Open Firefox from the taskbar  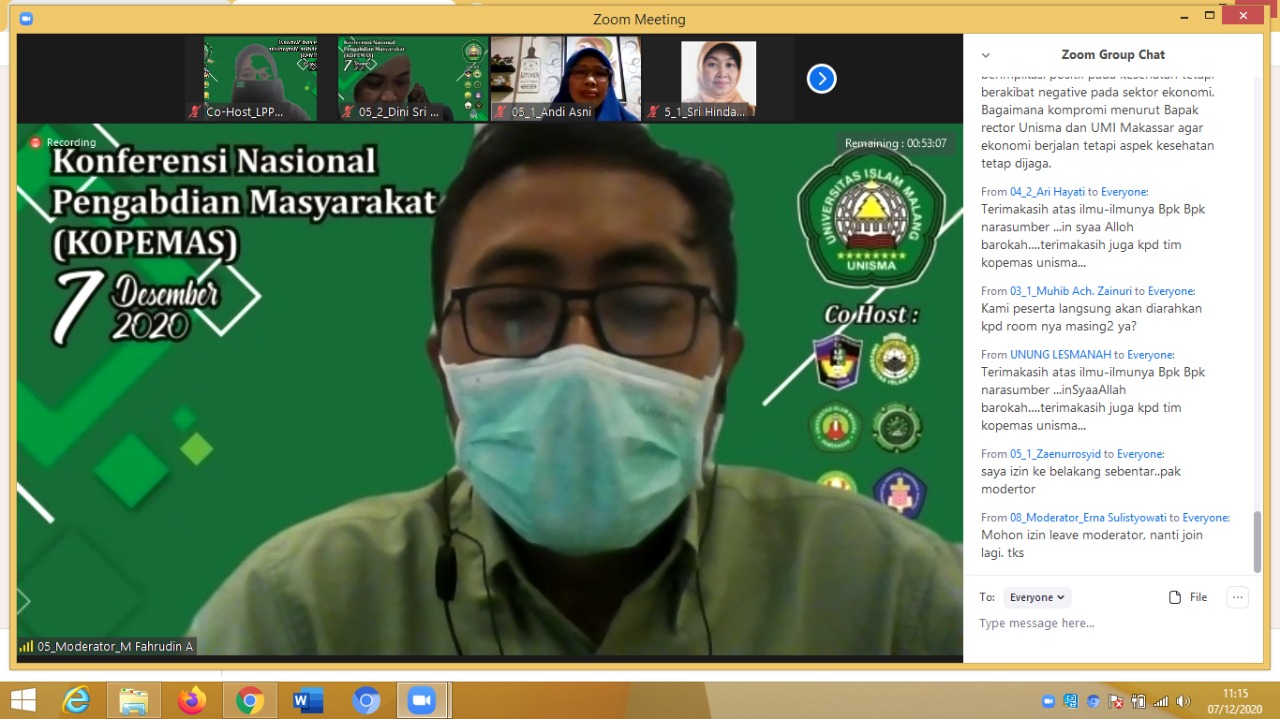click(192, 700)
